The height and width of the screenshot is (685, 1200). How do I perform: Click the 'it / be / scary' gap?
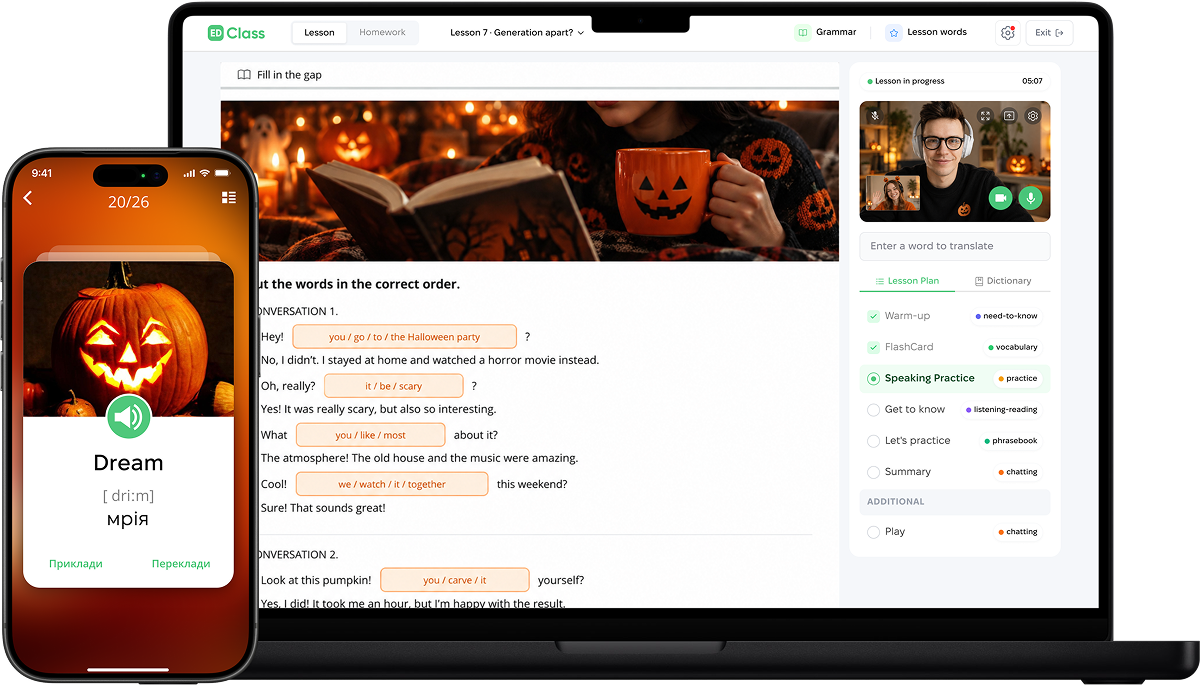393,386
